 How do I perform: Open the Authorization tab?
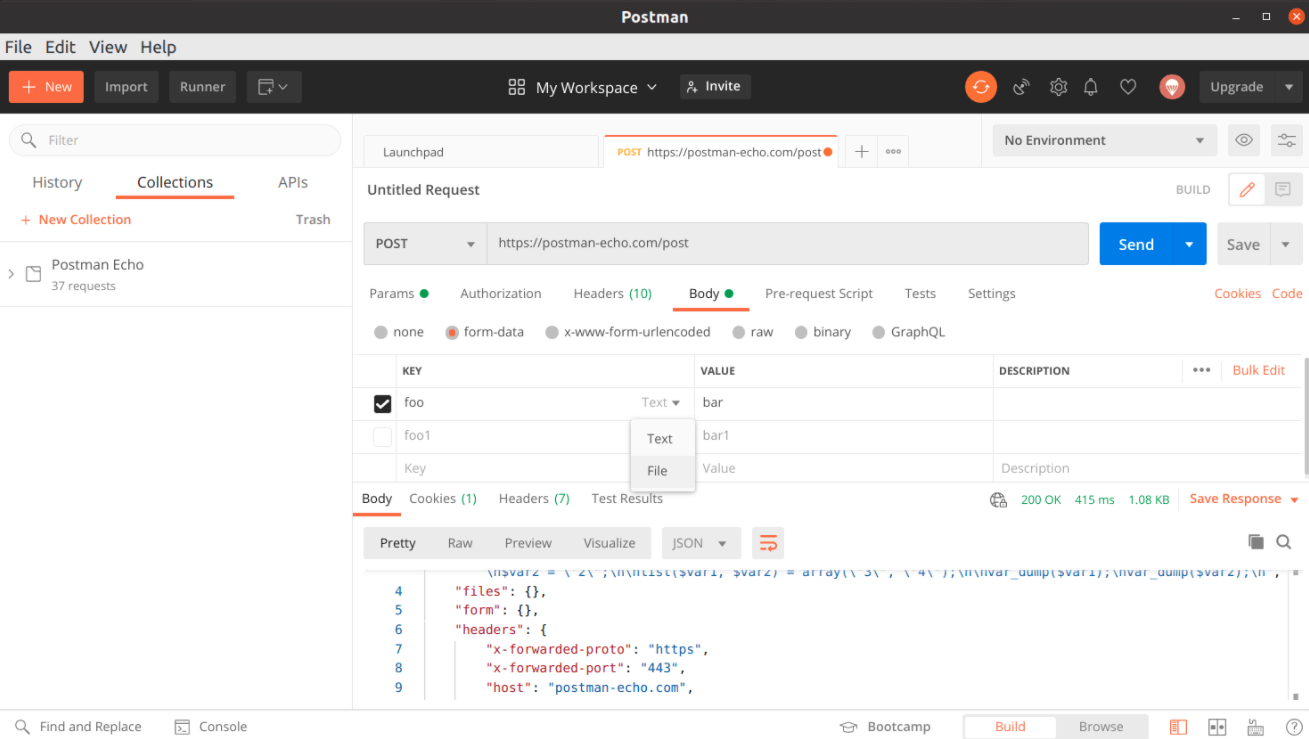[501, 293]
